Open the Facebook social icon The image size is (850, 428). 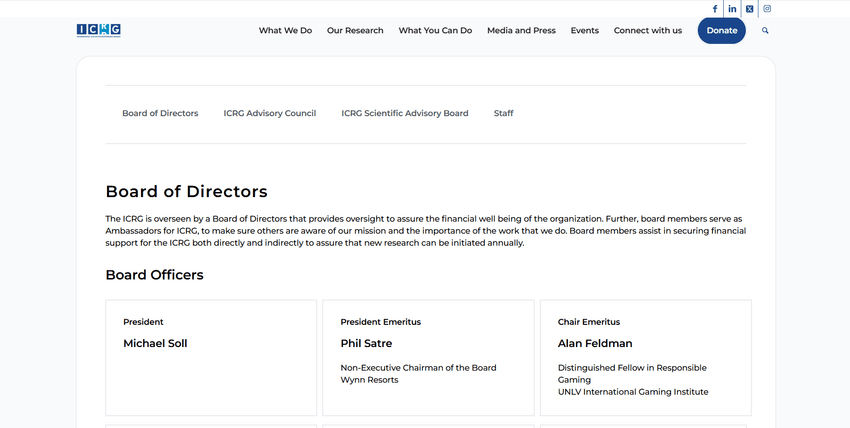714,9
